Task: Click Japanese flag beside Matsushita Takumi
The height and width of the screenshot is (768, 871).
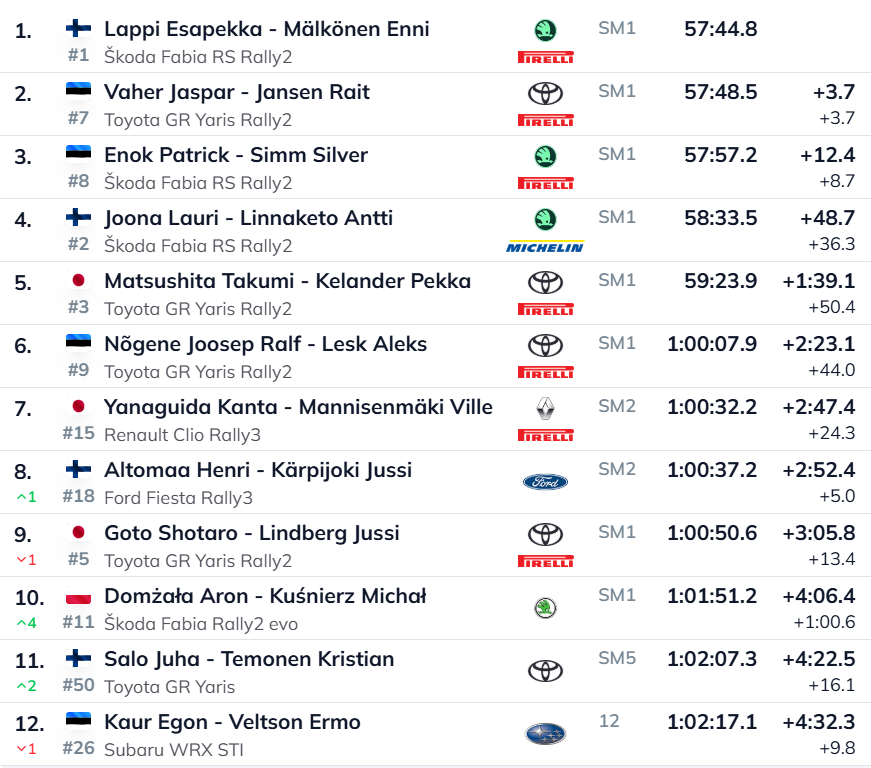Action: click(78, 280)
